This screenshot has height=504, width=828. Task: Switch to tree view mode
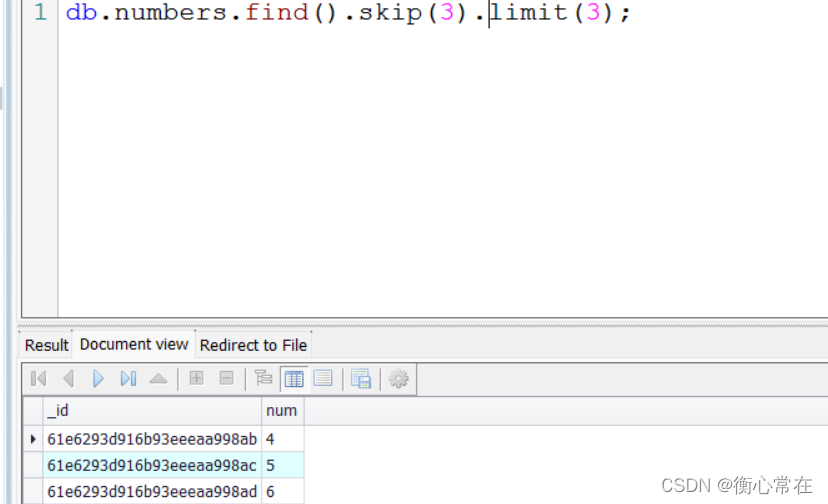click(x=263, y=378)
